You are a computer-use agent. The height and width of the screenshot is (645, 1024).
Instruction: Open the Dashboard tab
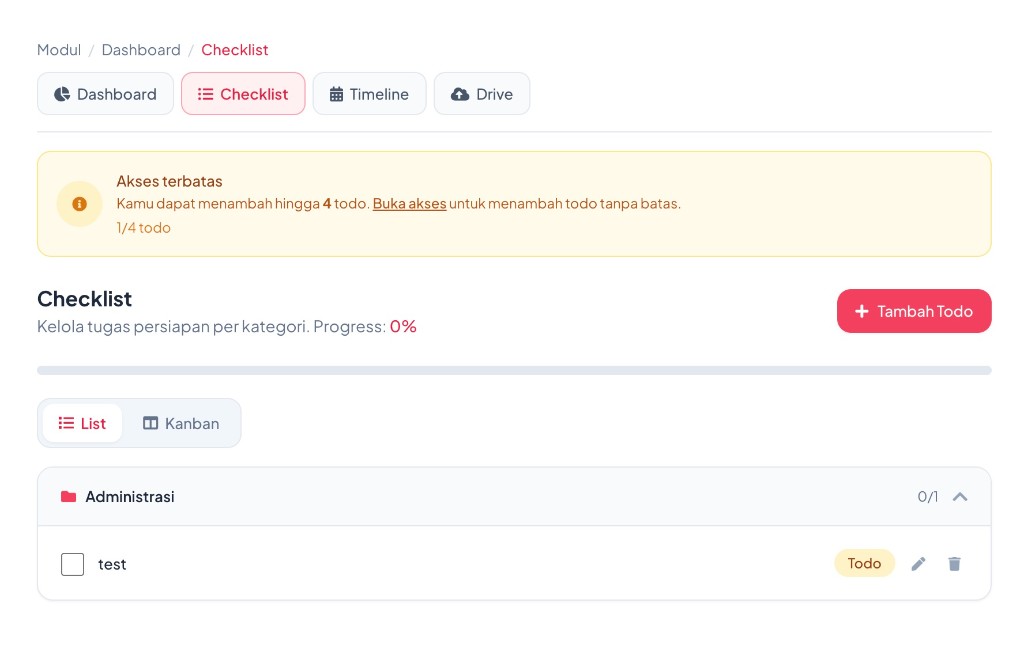(x=105, y=94)
